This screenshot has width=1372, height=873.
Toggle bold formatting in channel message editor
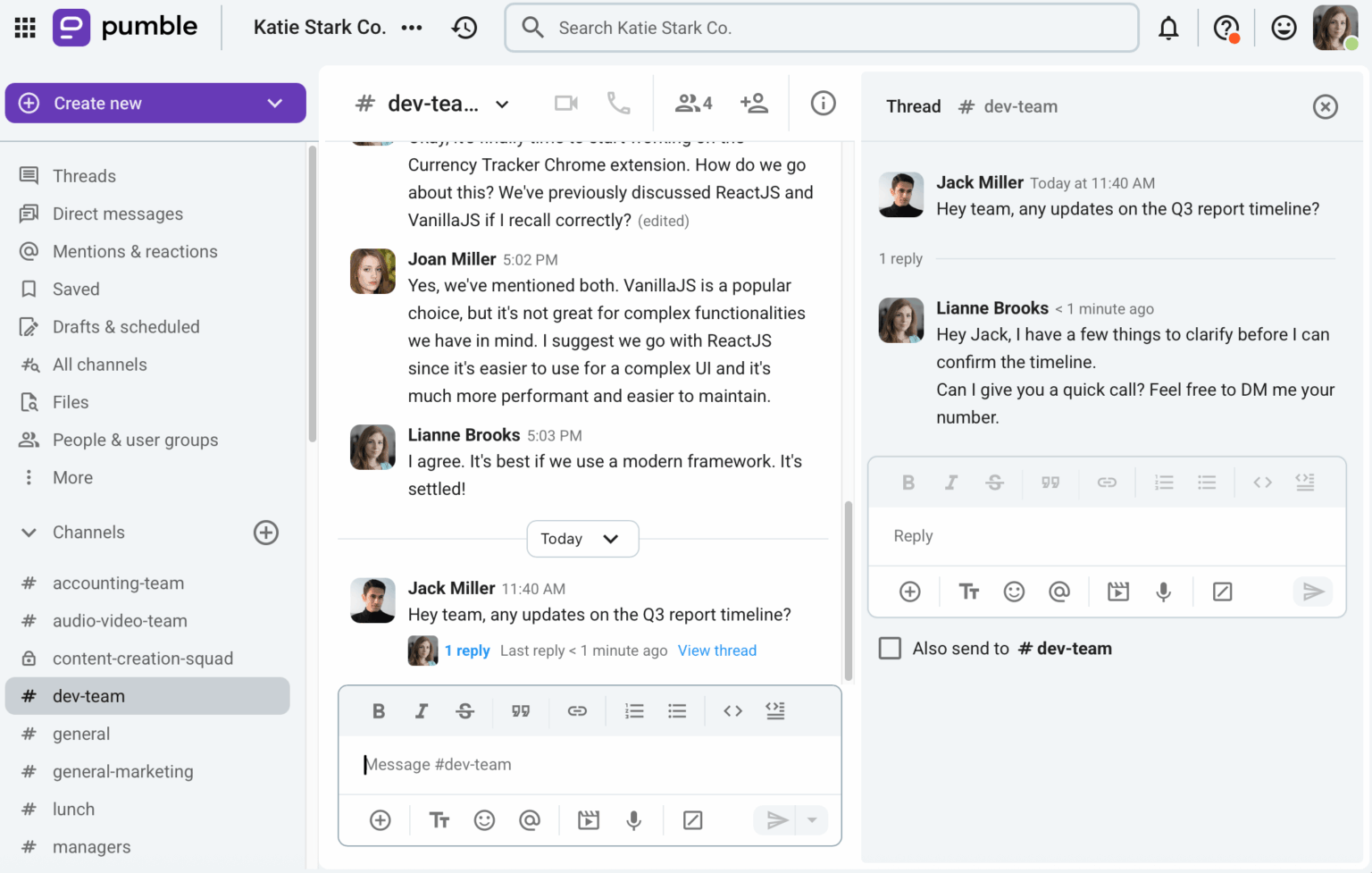379,711
